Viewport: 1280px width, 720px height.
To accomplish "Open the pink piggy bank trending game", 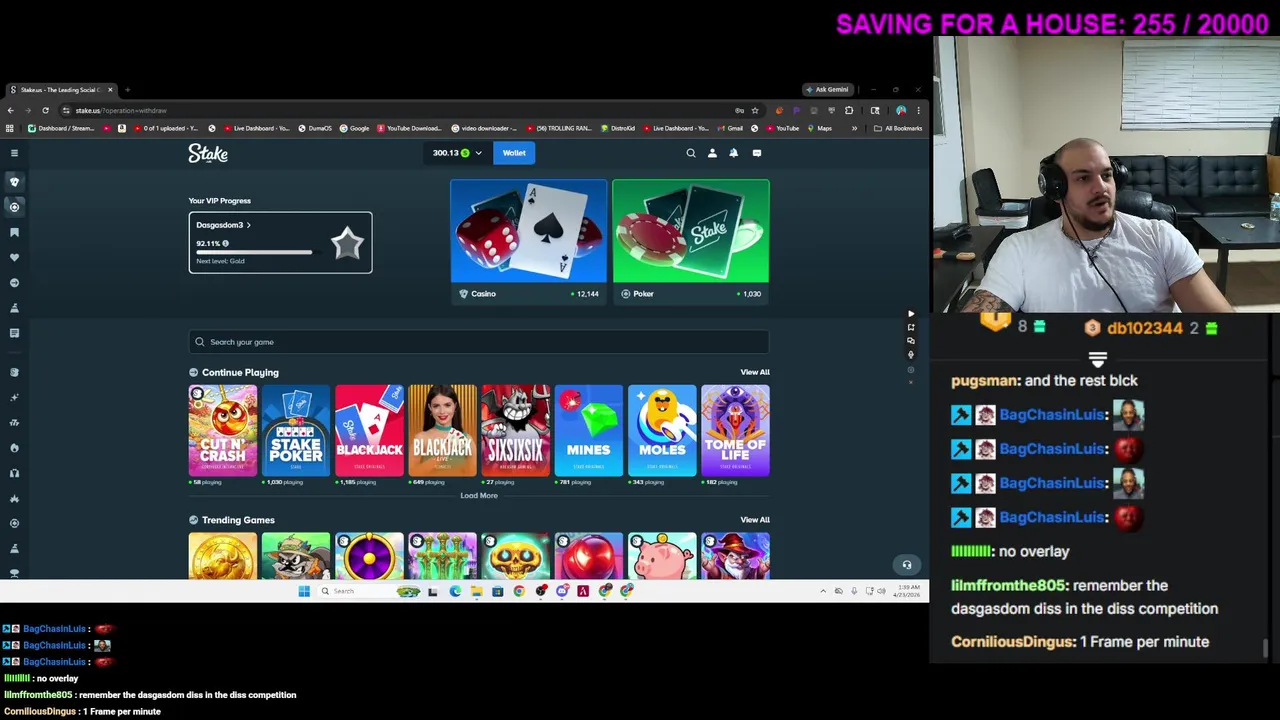I will [662, 556].
